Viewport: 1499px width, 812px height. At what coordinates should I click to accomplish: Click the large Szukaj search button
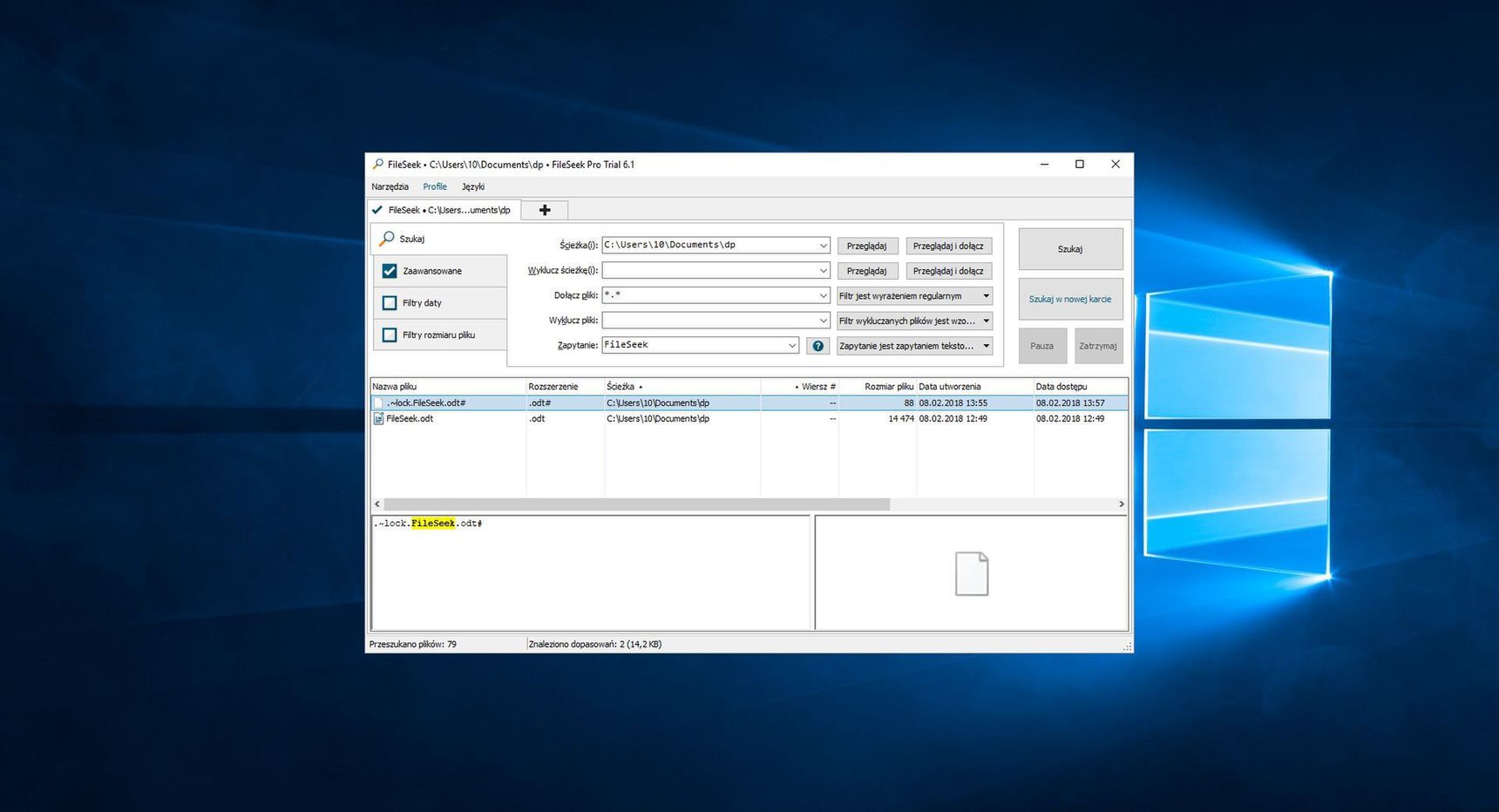pyautogui.click(x=1070, y=249)
